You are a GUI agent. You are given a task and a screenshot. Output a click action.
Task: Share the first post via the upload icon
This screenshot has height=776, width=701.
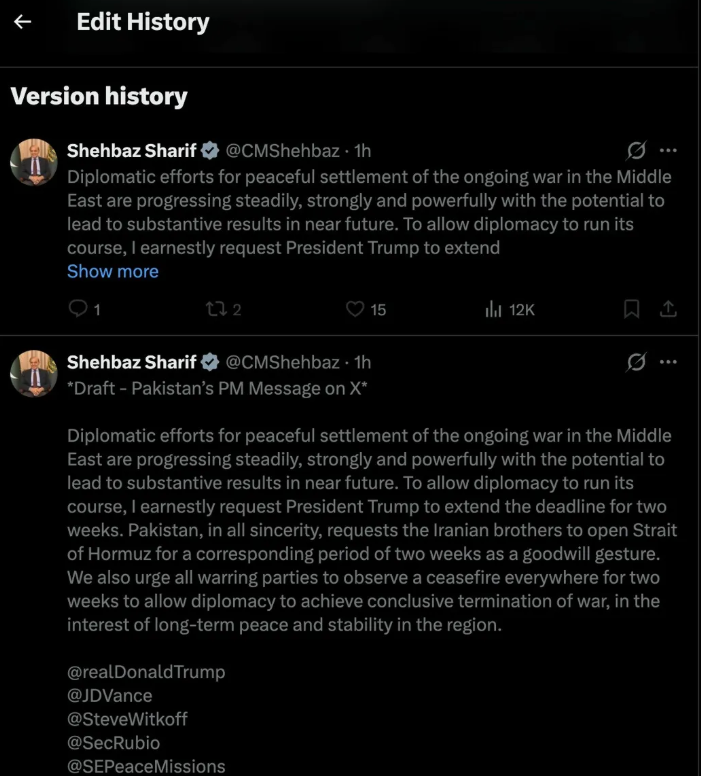pos(668,309)
